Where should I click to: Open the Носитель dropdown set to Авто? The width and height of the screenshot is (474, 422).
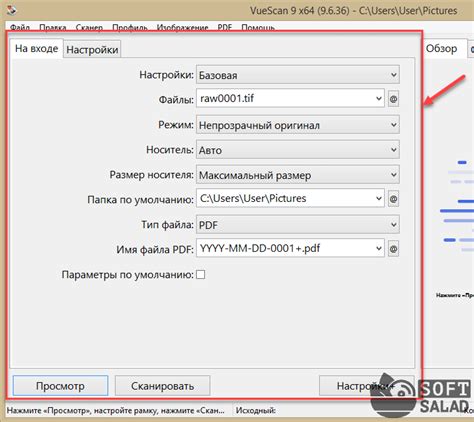[x=298, y=150]
